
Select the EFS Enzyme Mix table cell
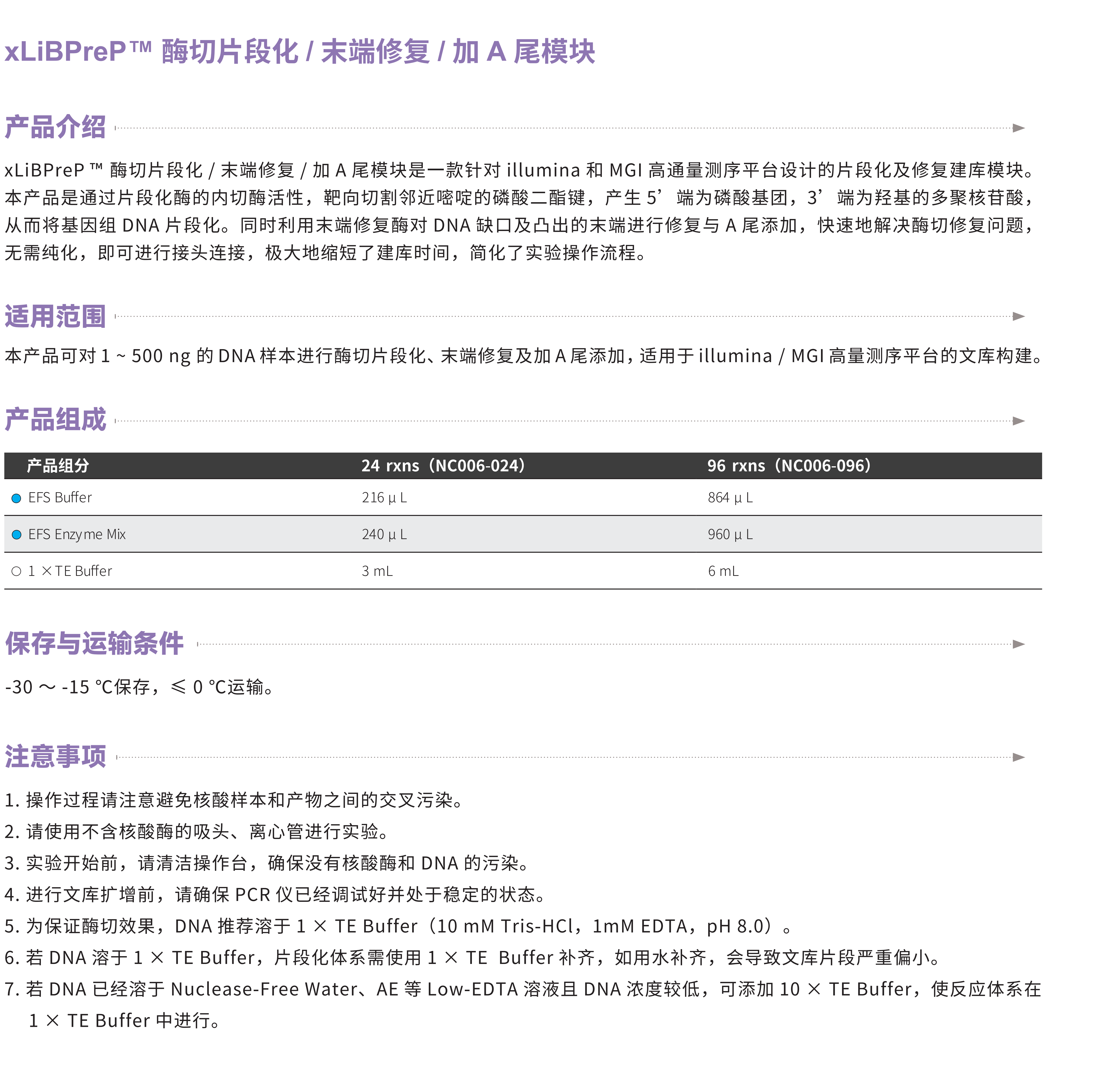point(77,535)
